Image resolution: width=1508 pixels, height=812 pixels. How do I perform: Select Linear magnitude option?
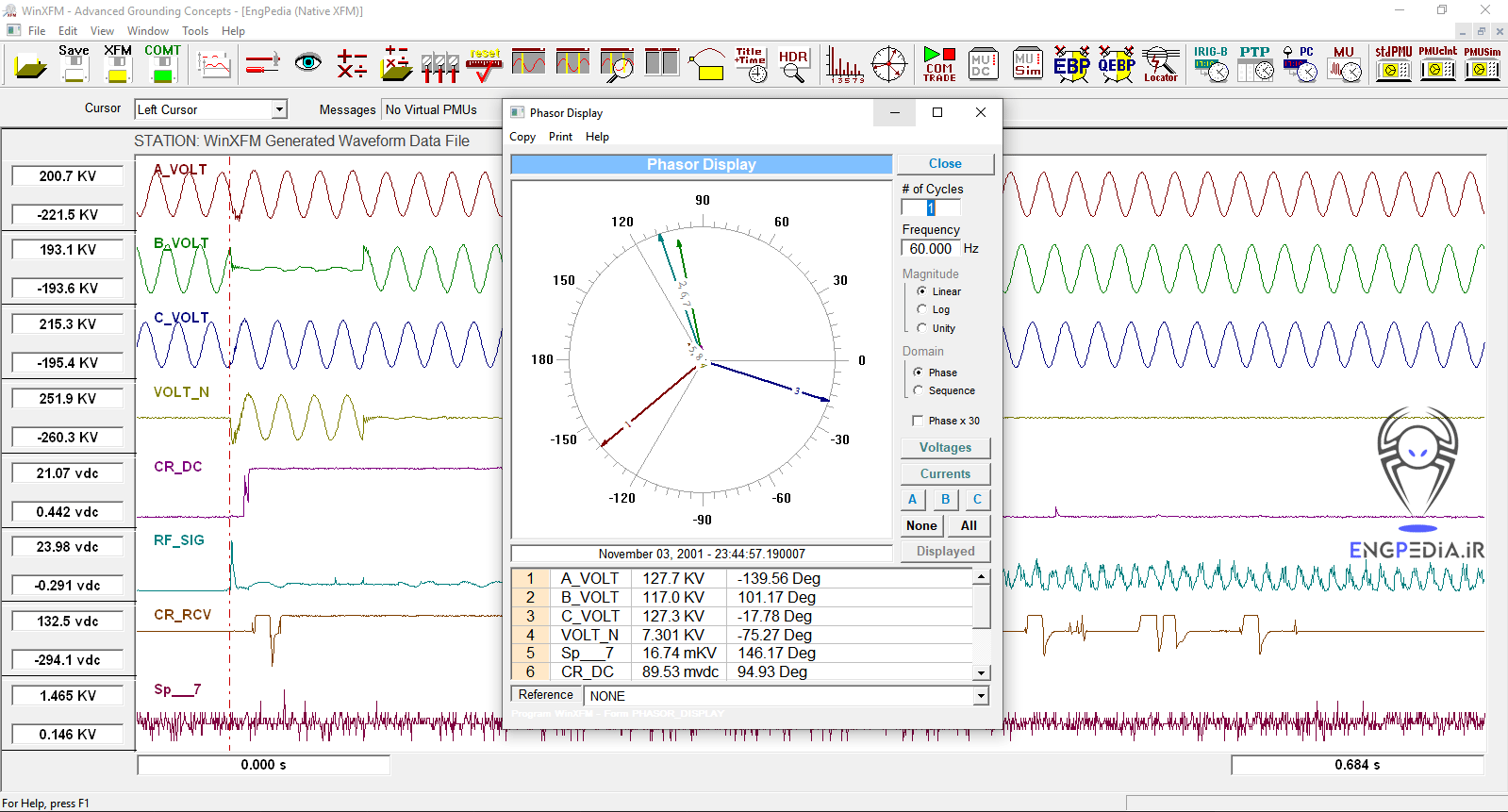(x=939, y=291)
